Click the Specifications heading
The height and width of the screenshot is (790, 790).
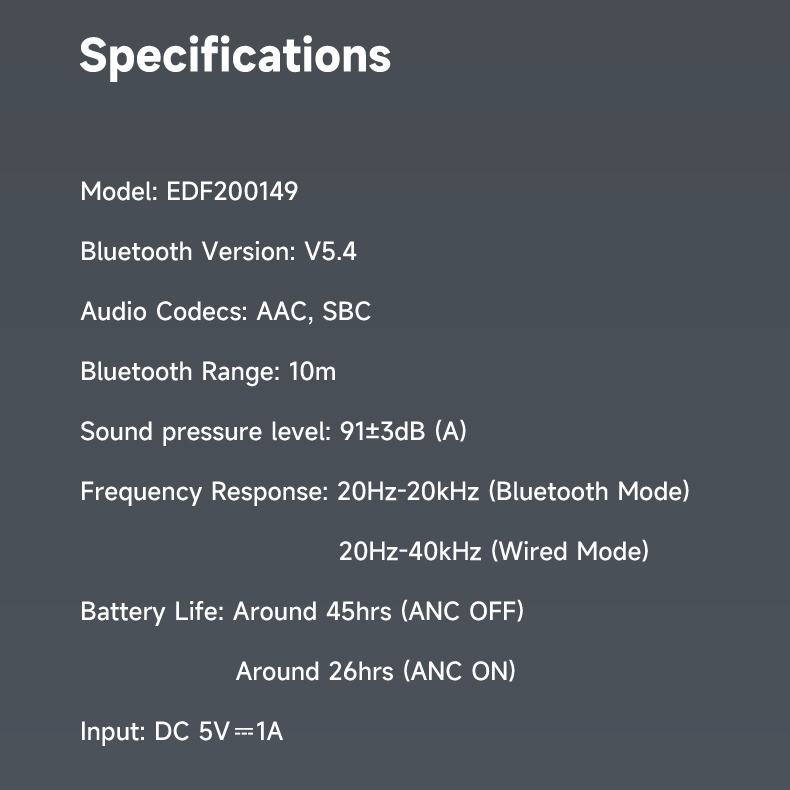pos(235,55)
